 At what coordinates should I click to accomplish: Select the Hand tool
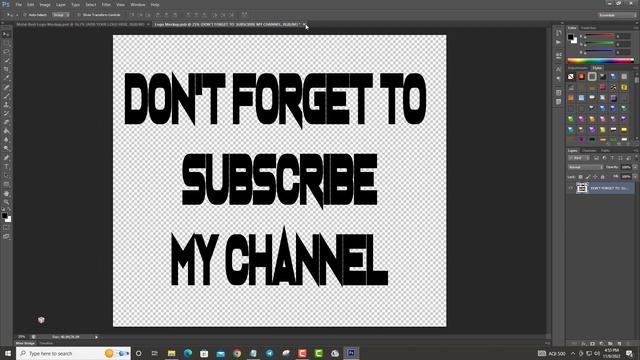[6, 193]
